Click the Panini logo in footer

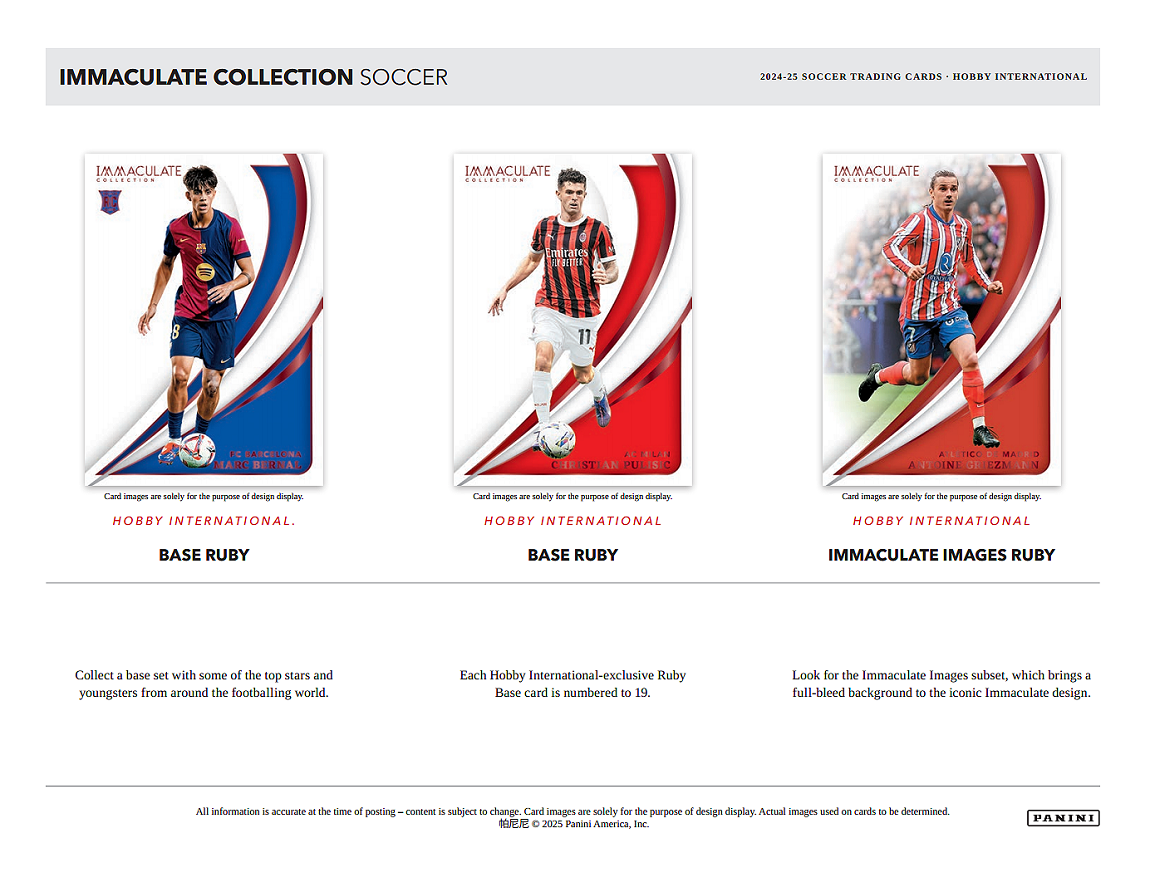tap(1063, 818)
